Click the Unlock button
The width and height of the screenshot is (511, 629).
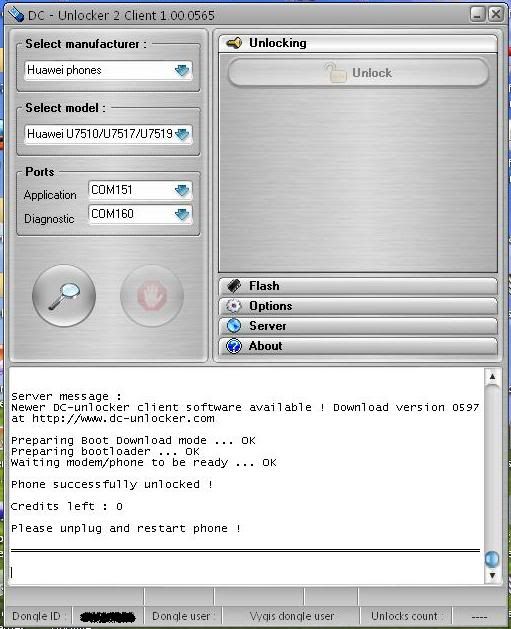pos(358,73)
